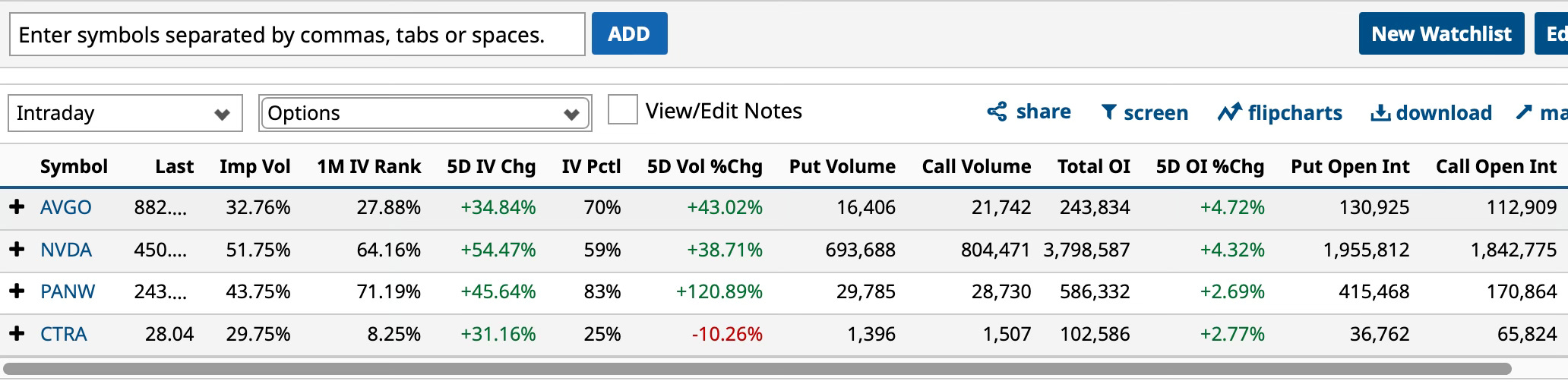Sort by the 1M IV Rank header

[368, 166]
